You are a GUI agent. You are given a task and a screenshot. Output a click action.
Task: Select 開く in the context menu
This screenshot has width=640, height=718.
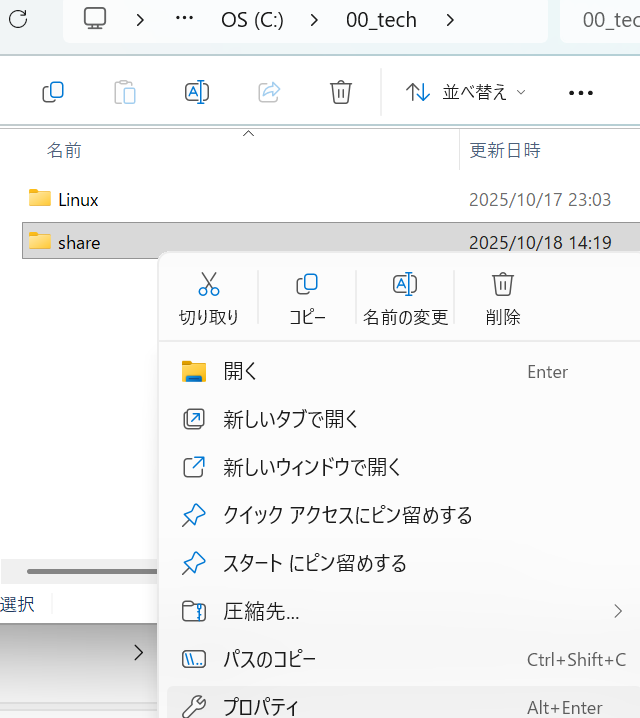[x=399, y=371]
